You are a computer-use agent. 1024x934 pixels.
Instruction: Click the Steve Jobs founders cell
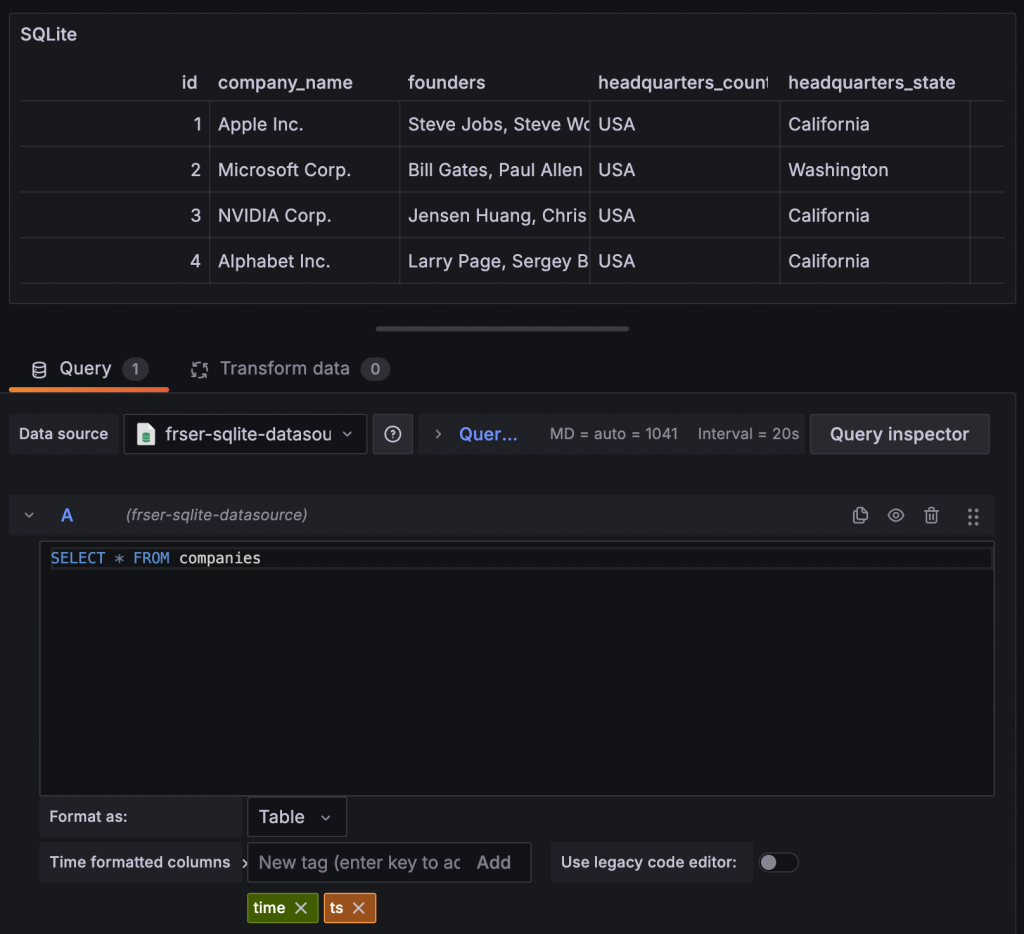(x=495, y=124)
